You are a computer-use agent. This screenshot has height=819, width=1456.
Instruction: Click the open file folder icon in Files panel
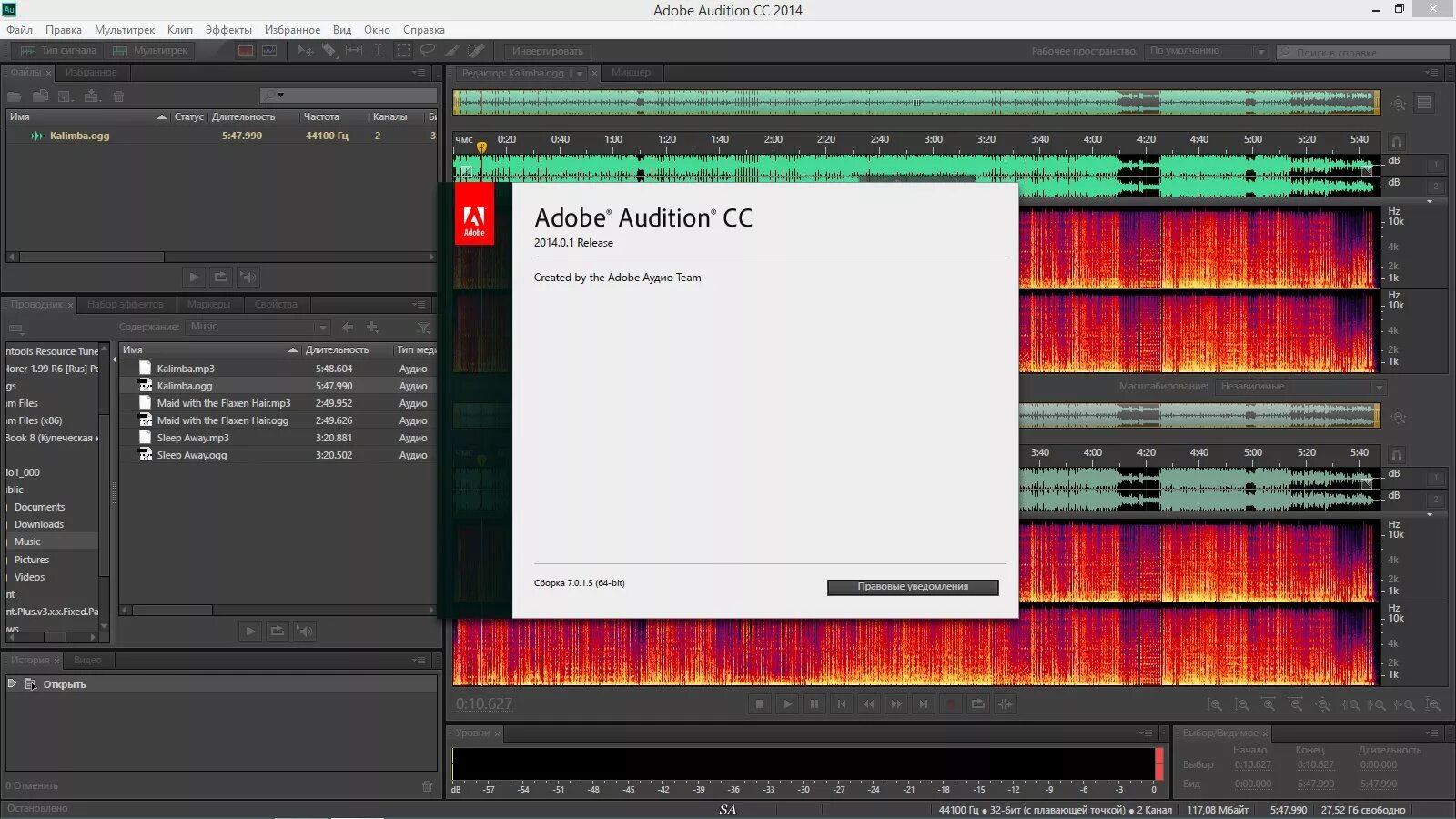point(15,96)
